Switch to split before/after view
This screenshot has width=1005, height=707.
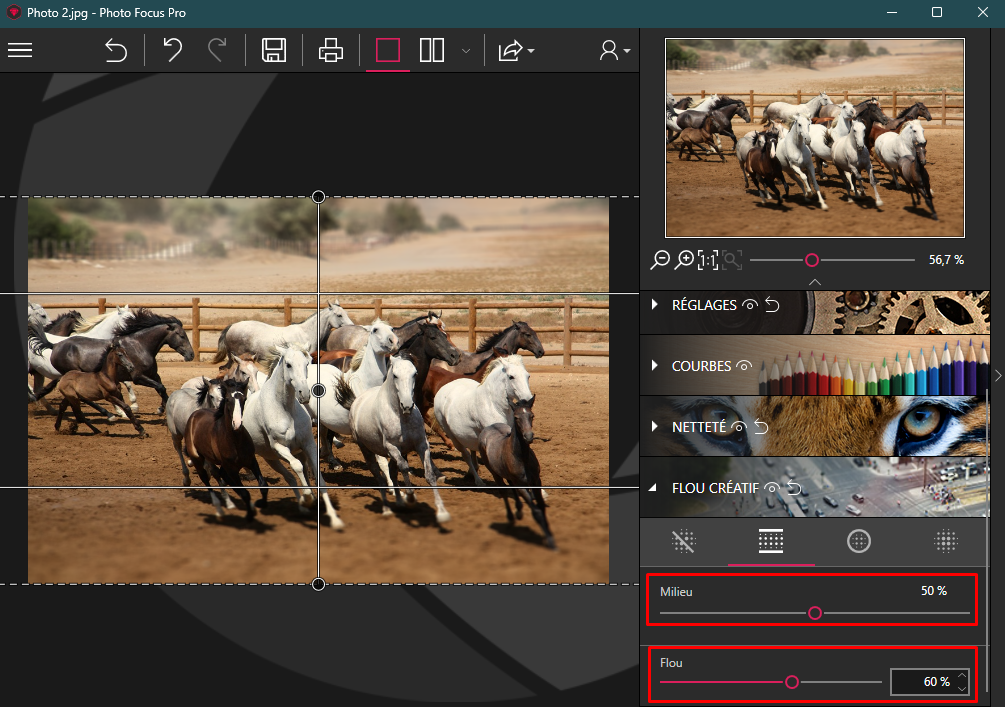tap(432, 50)
